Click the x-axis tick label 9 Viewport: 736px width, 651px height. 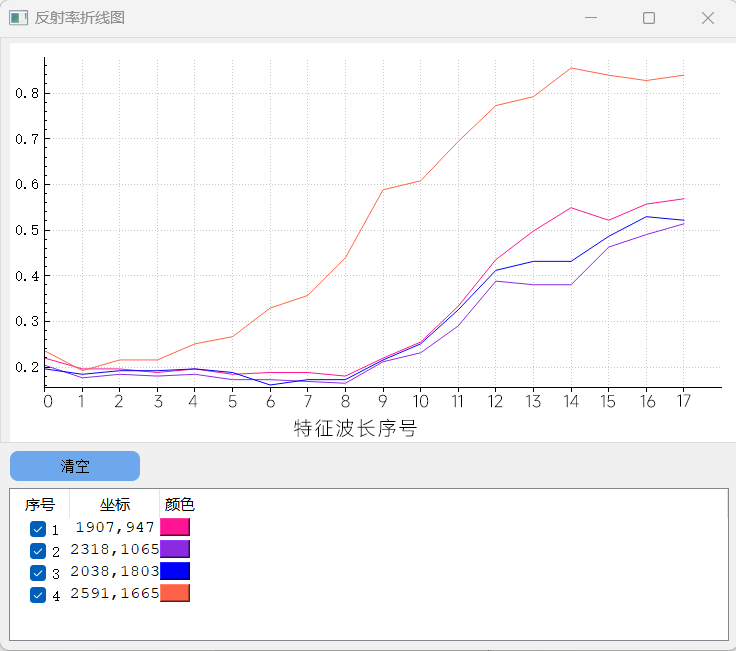coord(383,401)
